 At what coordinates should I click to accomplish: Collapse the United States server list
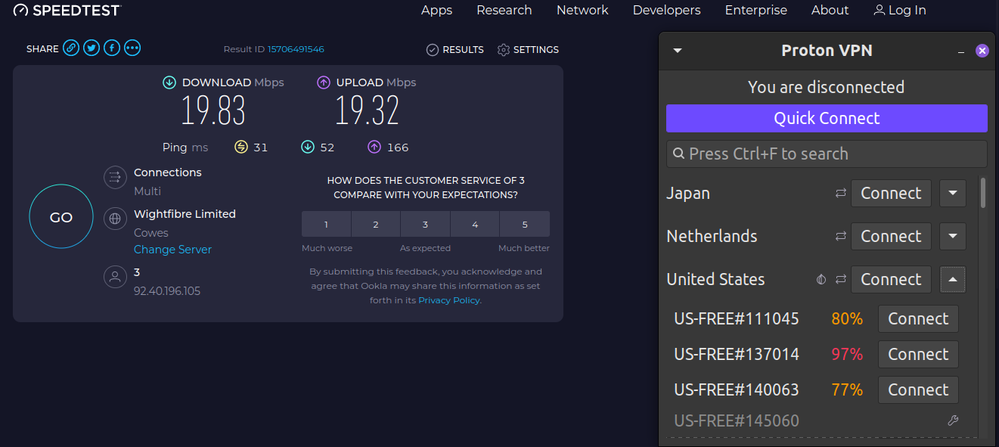pos(954,280)
